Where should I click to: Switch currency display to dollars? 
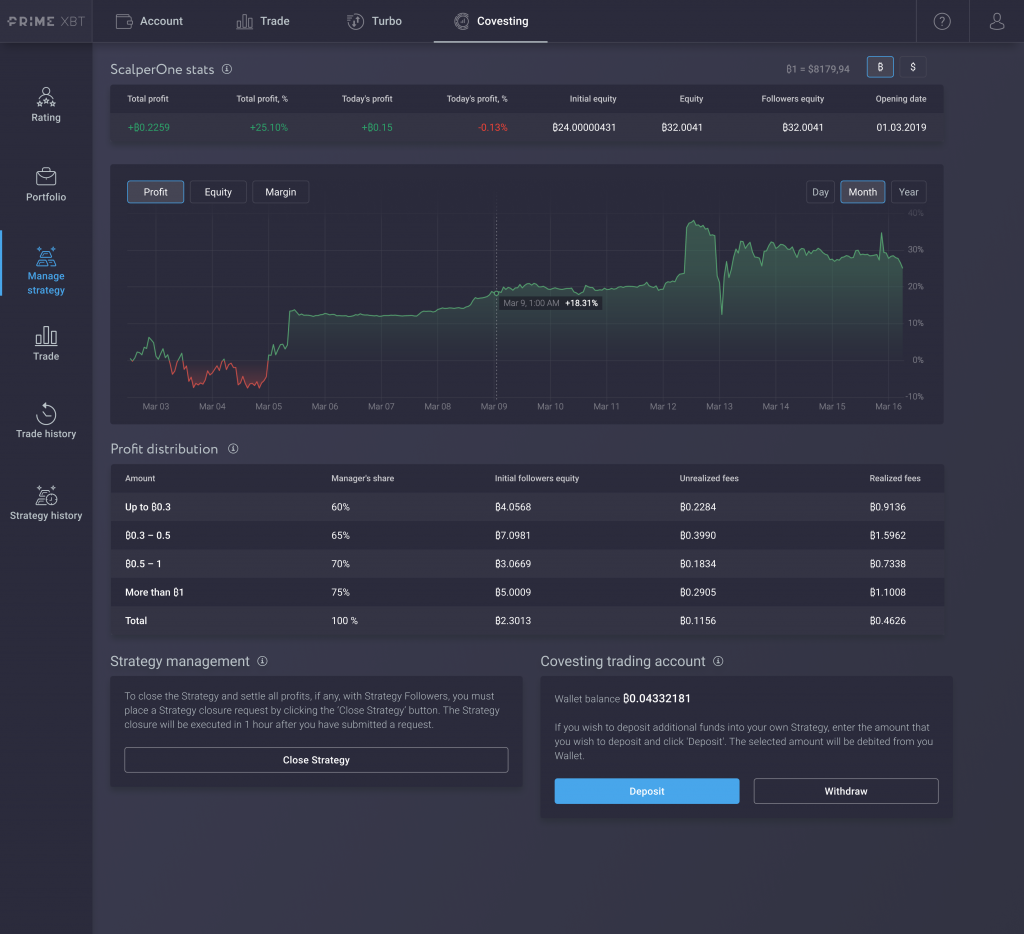911,66
